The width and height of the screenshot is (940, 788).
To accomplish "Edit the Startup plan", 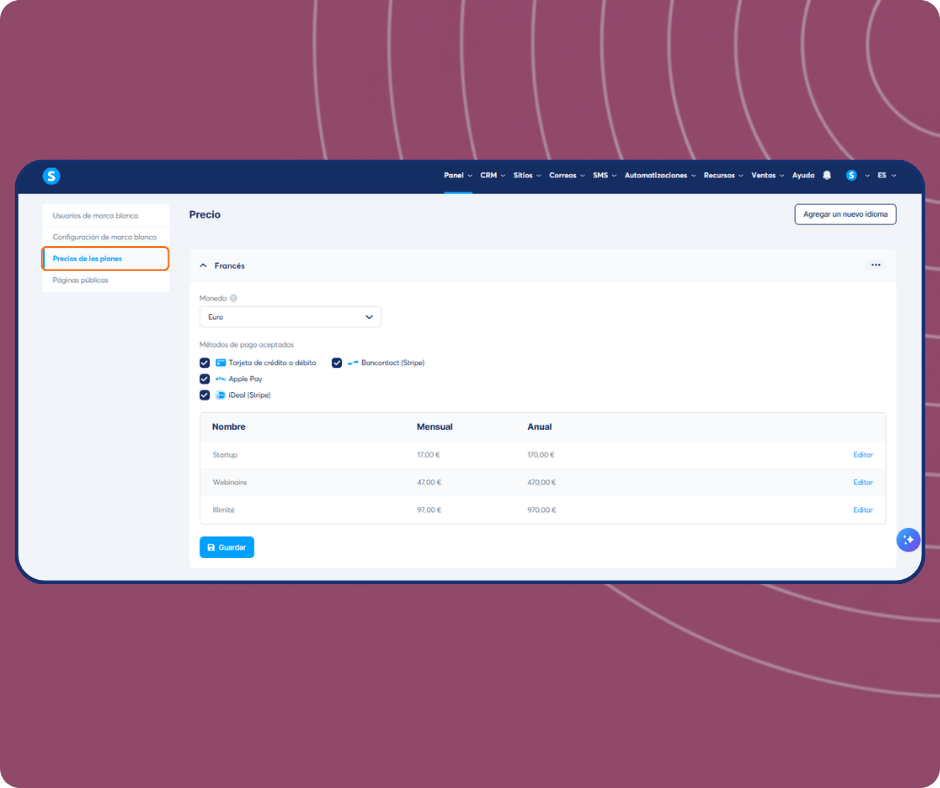I will click(x=863, y=455).
